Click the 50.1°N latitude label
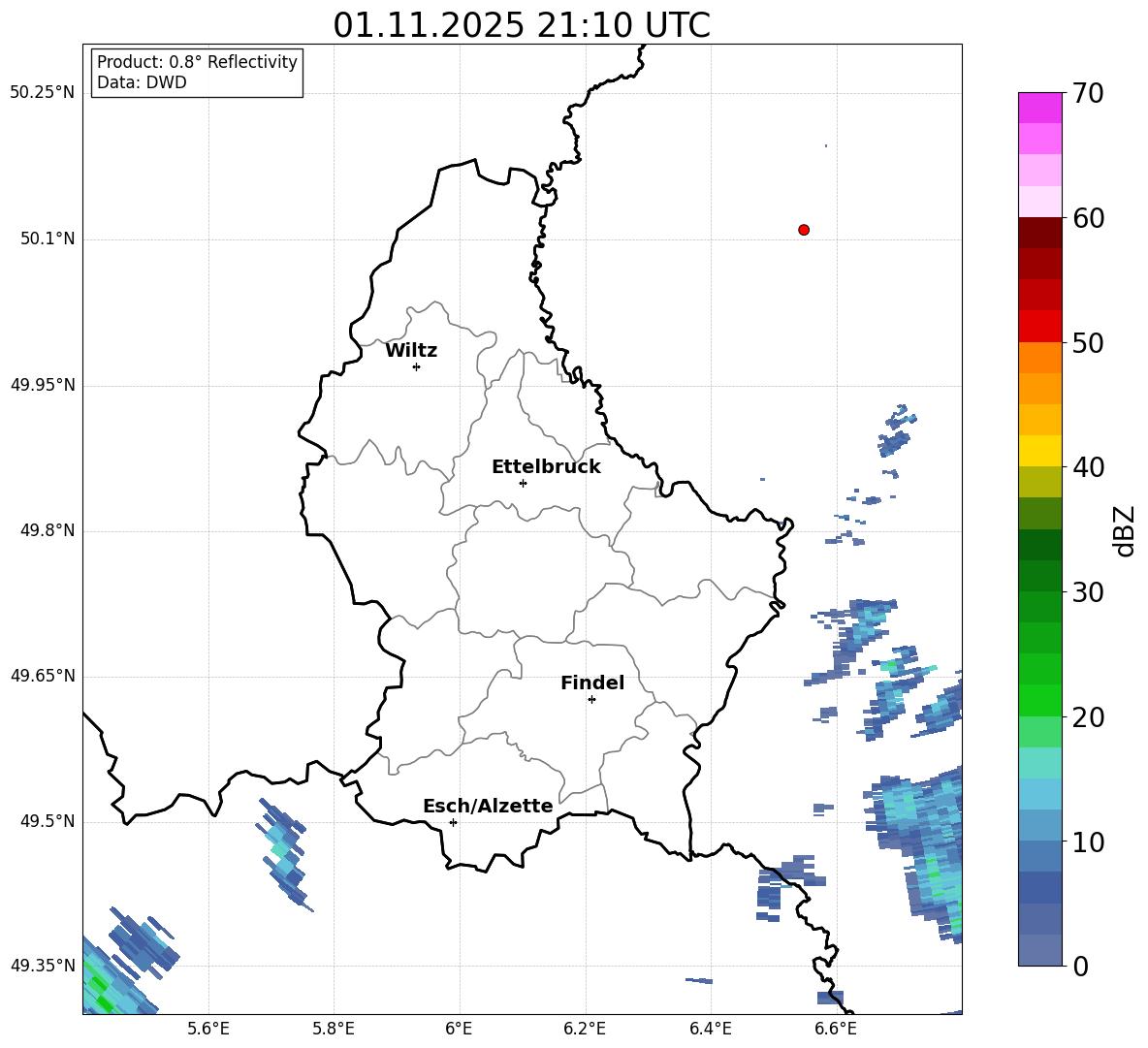 click(x=47, y=238)
